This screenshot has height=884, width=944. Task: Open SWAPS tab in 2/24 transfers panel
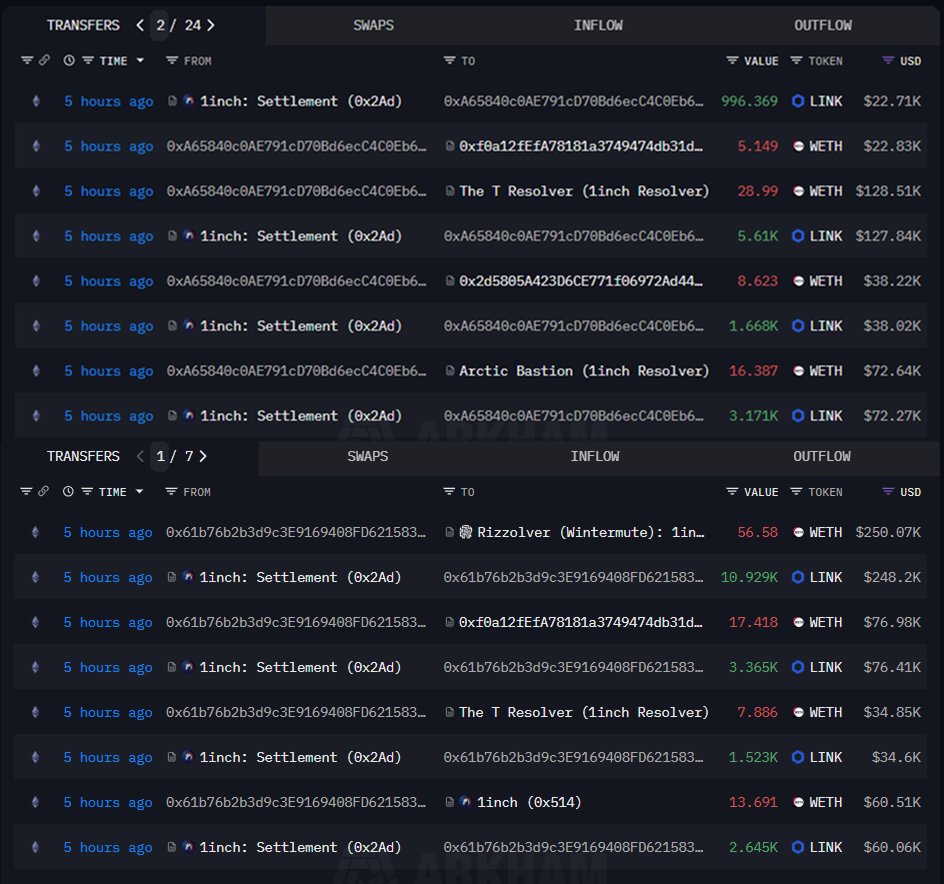click(x=373, y=25)
